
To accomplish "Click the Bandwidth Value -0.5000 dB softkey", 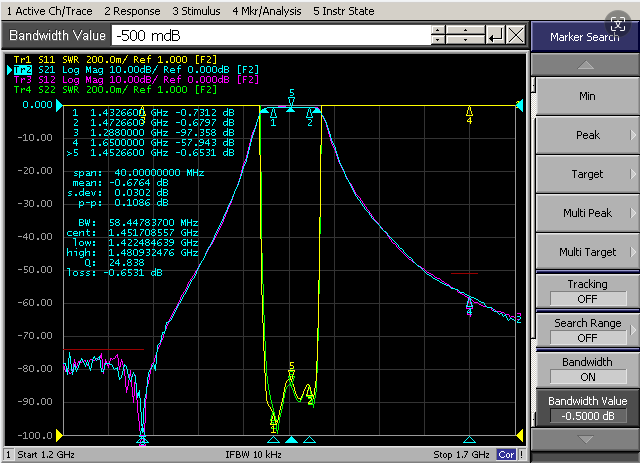I will pos(587,408).
